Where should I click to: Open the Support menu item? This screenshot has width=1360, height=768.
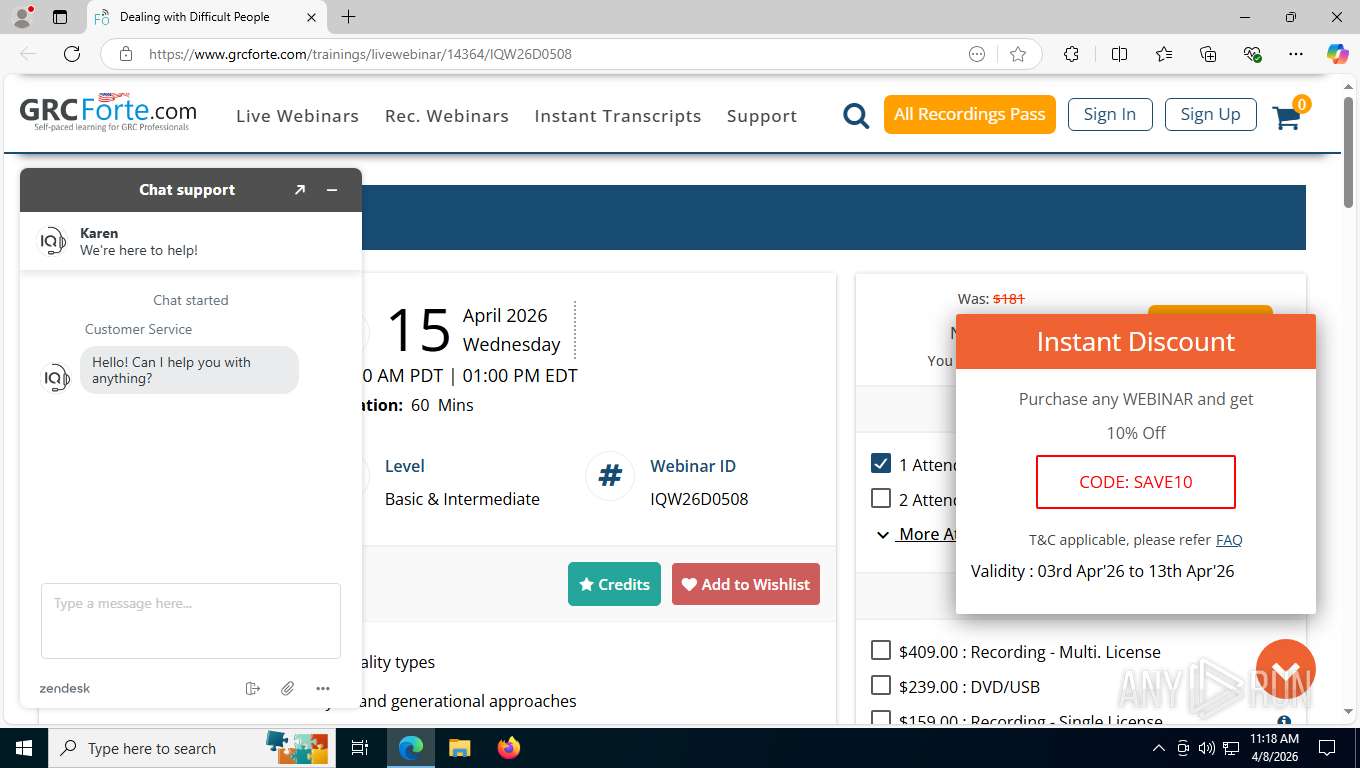coord(762,116)
